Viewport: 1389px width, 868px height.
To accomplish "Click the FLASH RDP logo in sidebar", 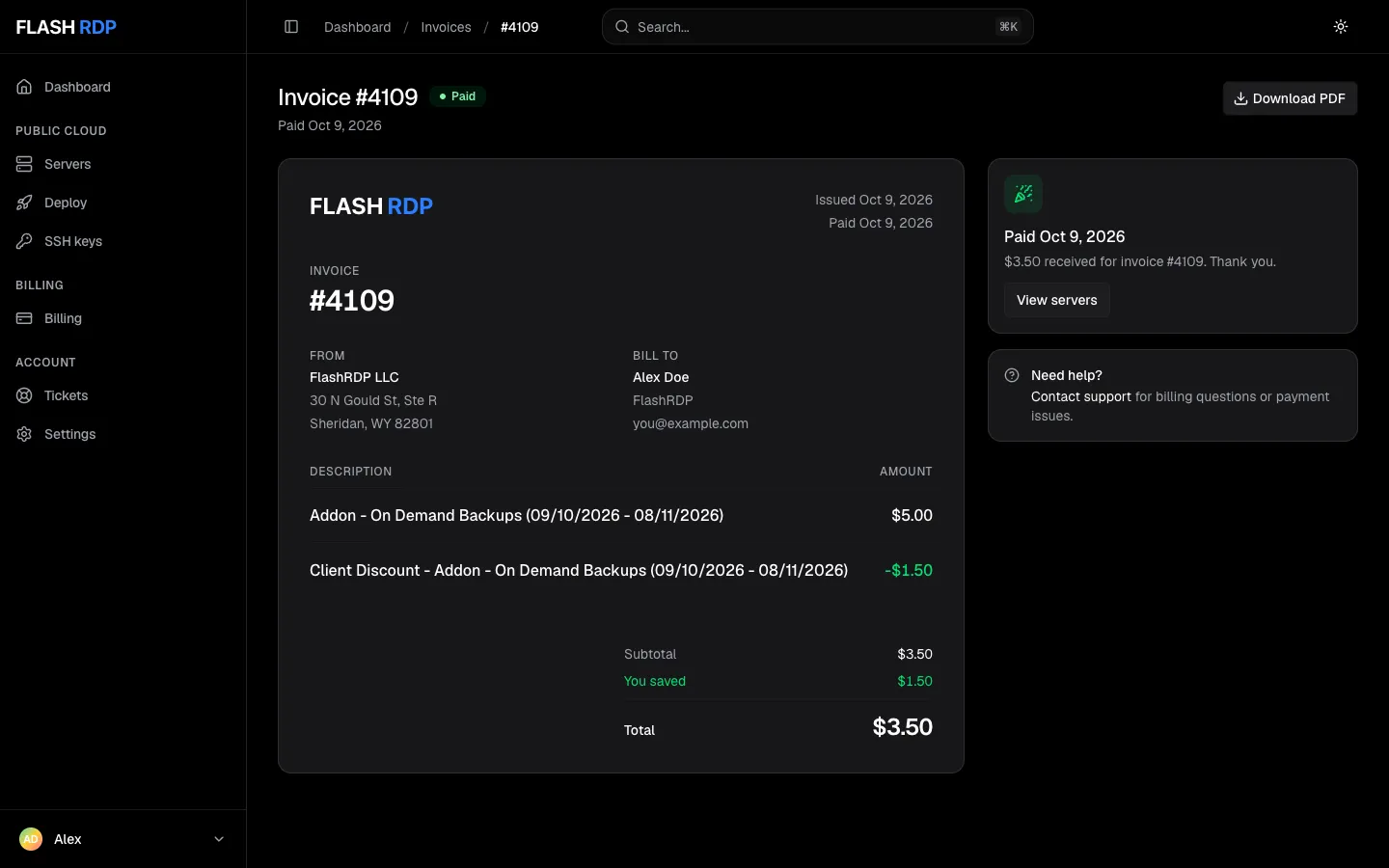I will tap(67, 27).
